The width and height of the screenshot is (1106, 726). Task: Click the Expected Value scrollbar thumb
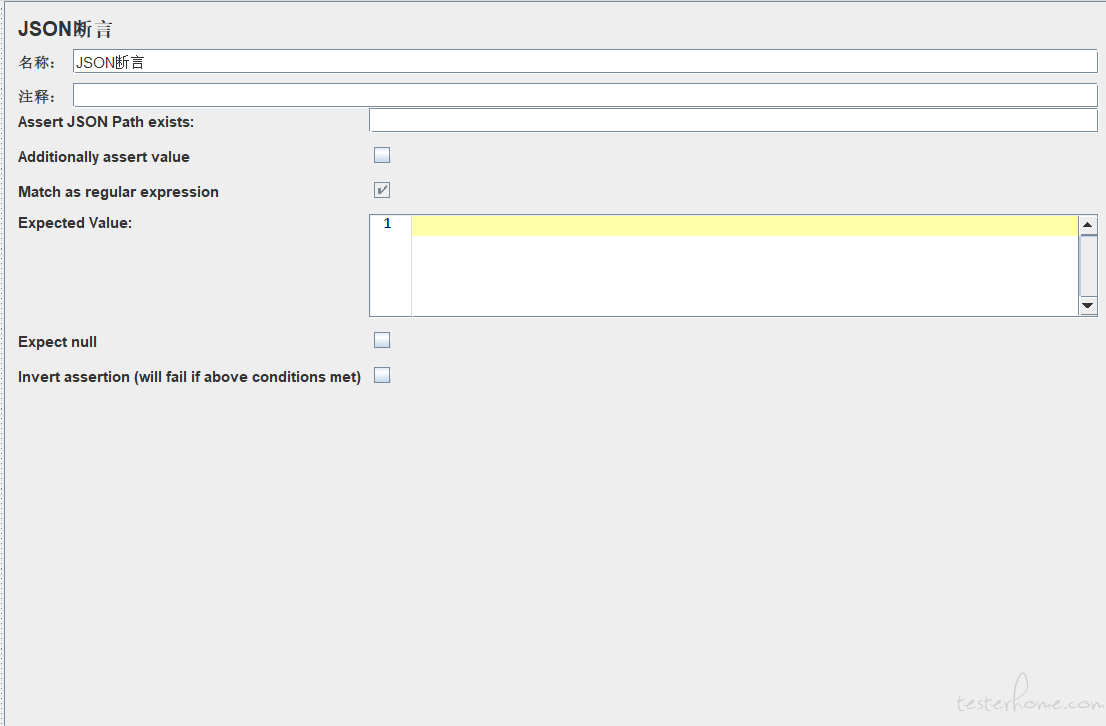(x=1088, y=264)
